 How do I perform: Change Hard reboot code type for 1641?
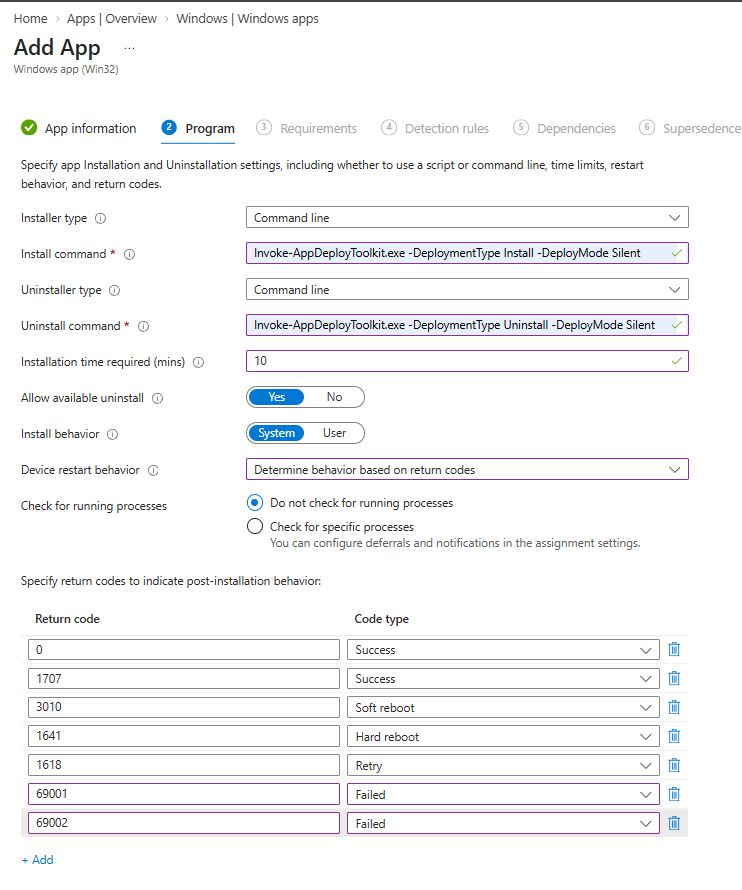pos(503,736)
